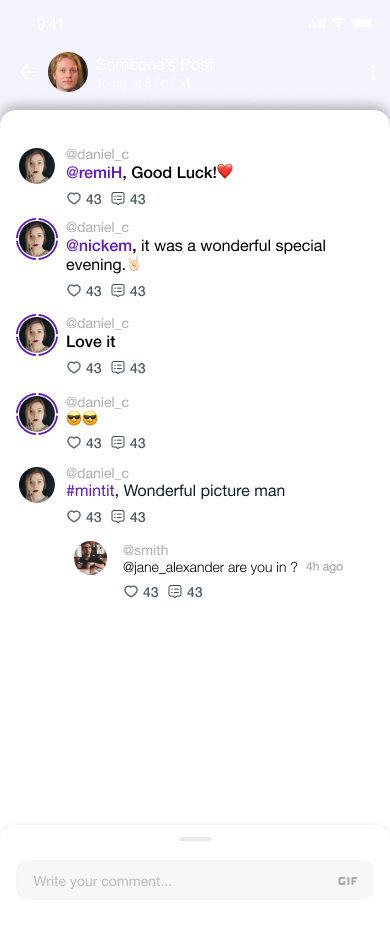Focus the "Write your comment..." field

(x=195, y=880)
